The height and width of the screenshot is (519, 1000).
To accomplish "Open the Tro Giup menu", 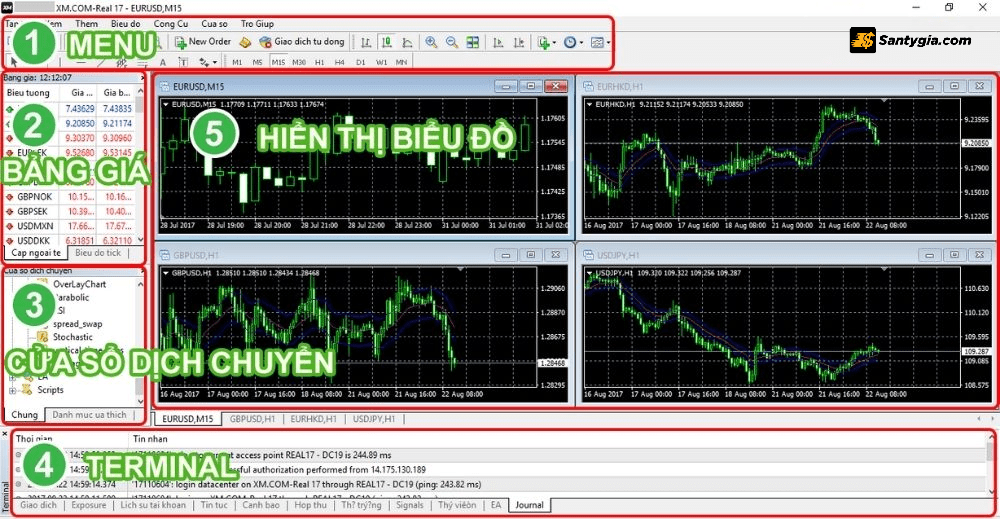I will tap(257, 24).
